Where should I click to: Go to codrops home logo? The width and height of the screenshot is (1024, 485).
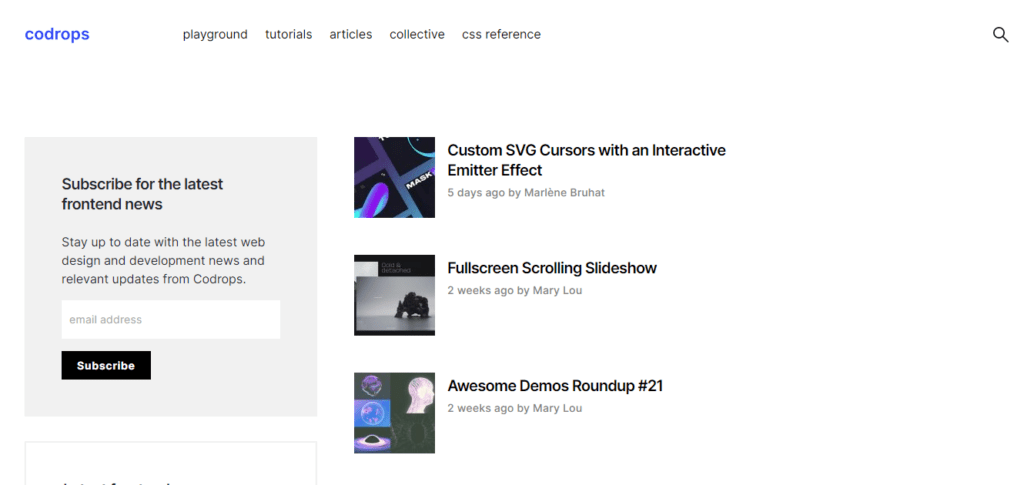click(57, 34)
